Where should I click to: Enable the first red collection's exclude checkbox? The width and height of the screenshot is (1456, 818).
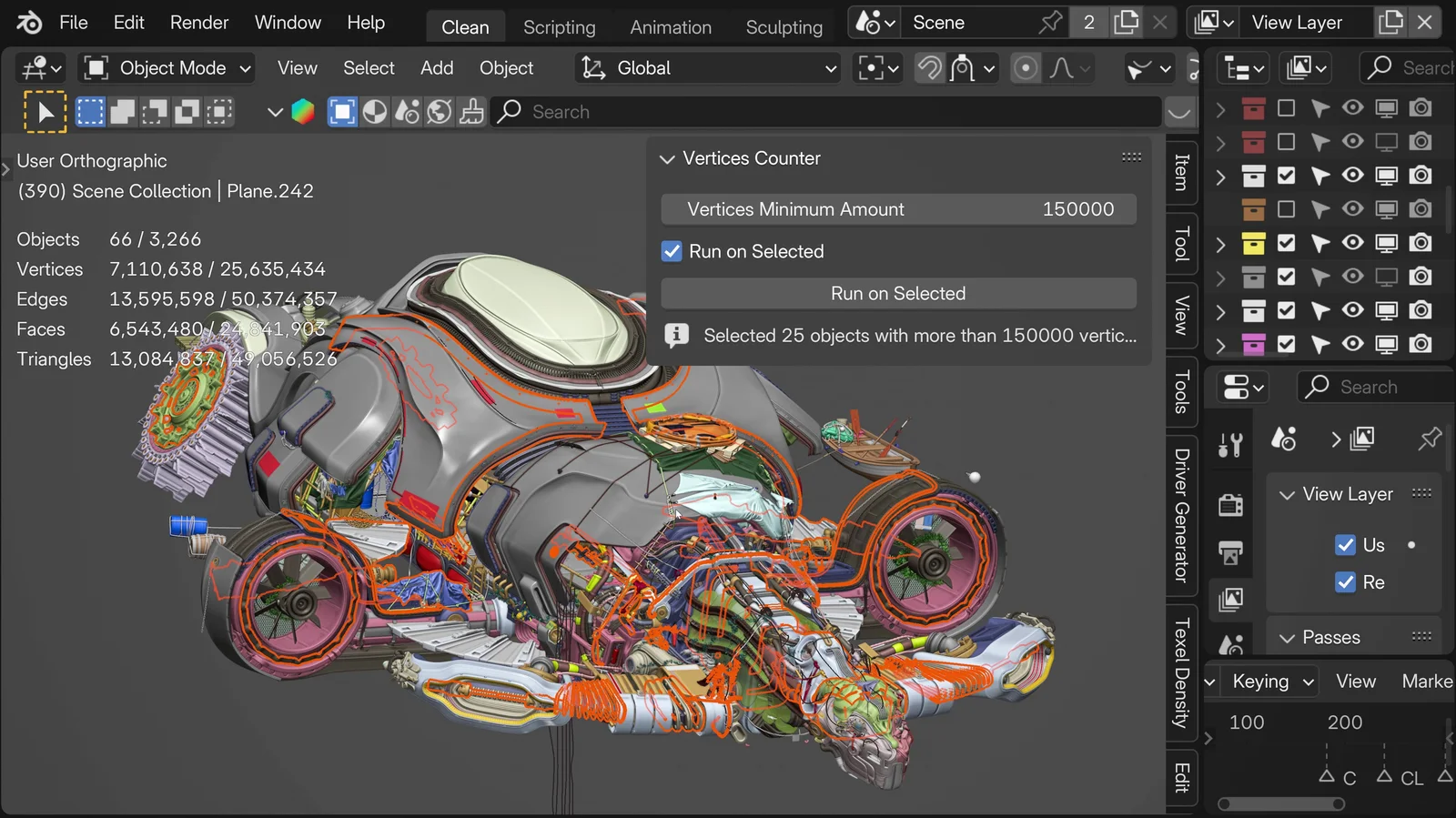pyautogui.click(x=1286, y=108)
